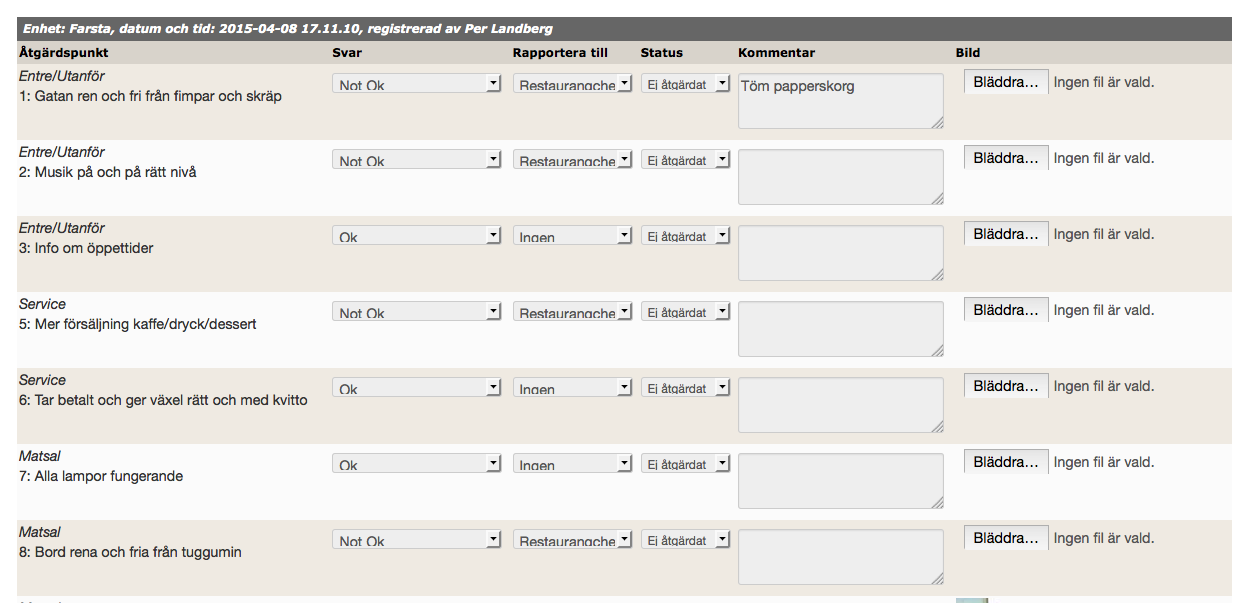Browse file for Info om öppettider row
The width and height of the screenshot is (1251, 603).
pos(1006,234)
